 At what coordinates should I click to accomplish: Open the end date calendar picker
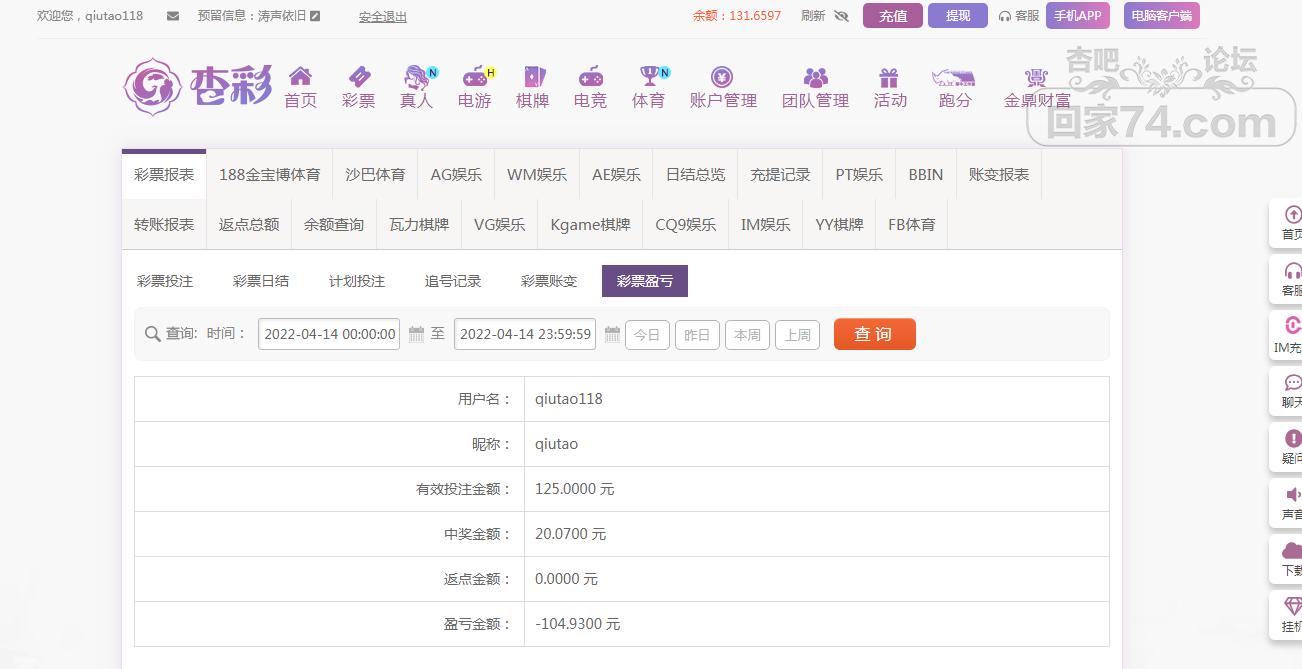click(613, 335)
